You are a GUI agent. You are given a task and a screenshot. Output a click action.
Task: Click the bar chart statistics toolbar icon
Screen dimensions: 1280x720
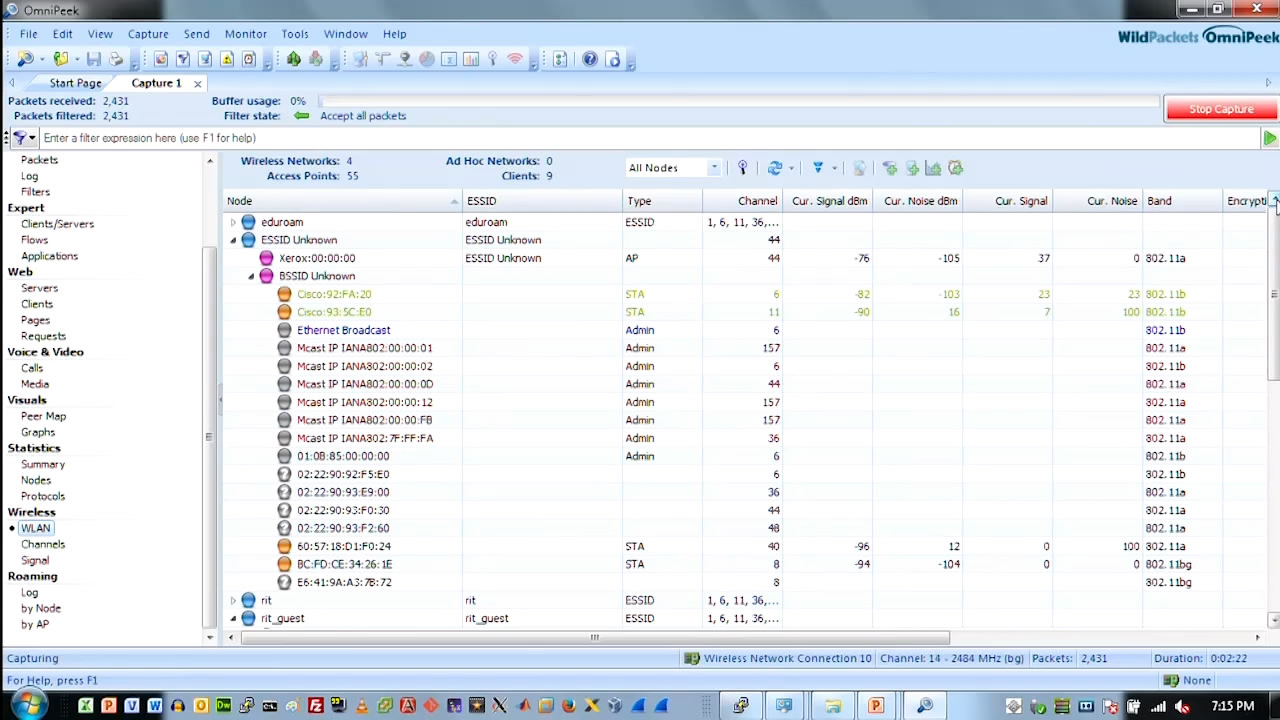(x=471, y=60)
